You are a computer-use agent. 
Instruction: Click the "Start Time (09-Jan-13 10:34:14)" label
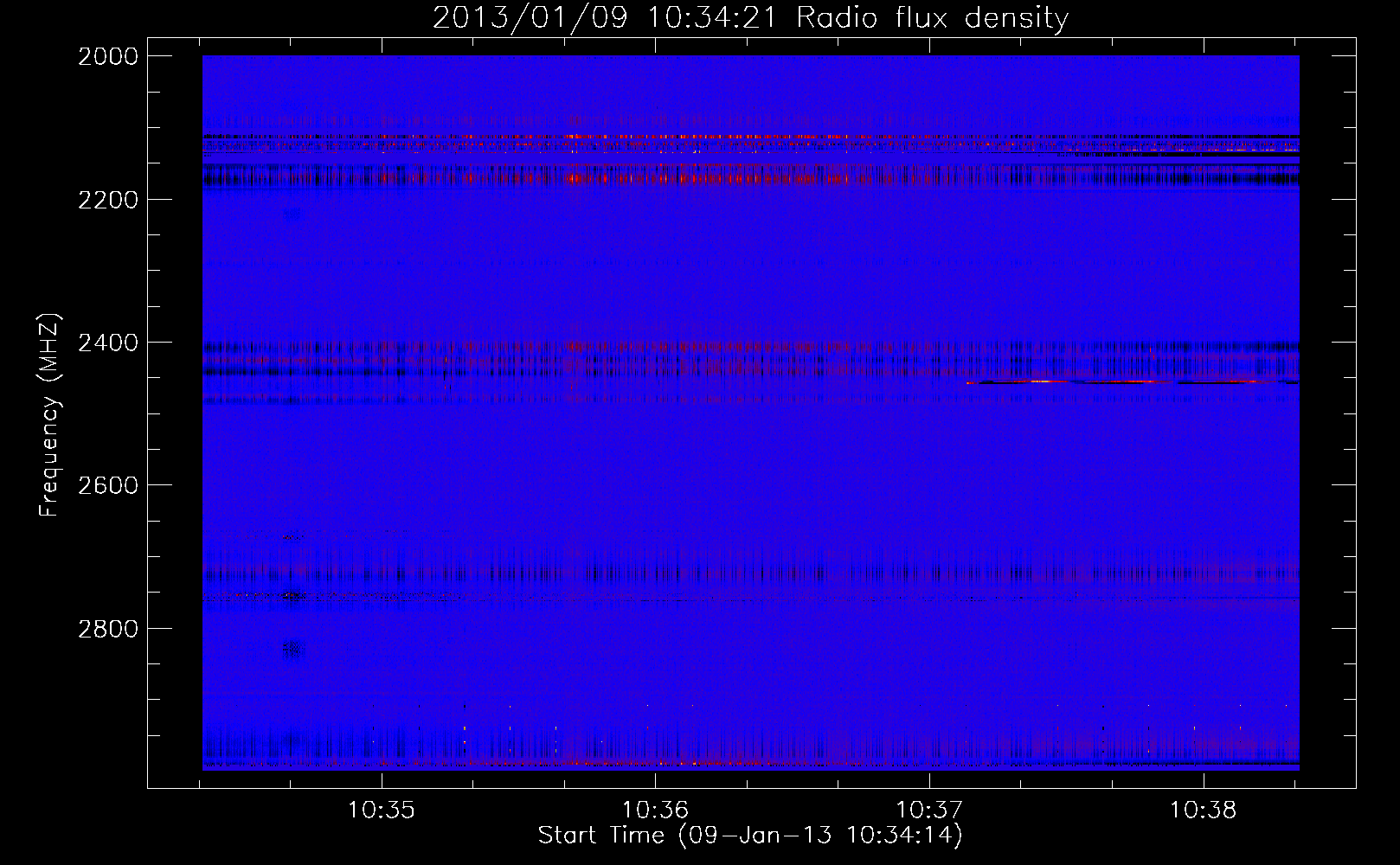[750, 836]
